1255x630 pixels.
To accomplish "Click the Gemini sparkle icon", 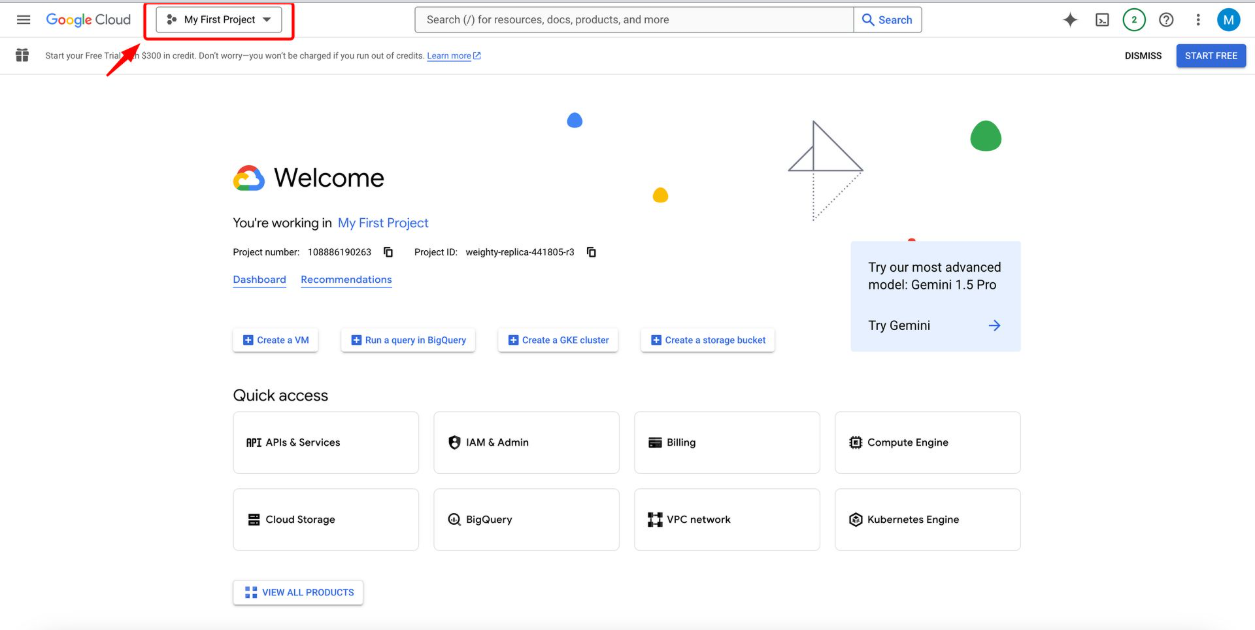I will pos(1070,19).
